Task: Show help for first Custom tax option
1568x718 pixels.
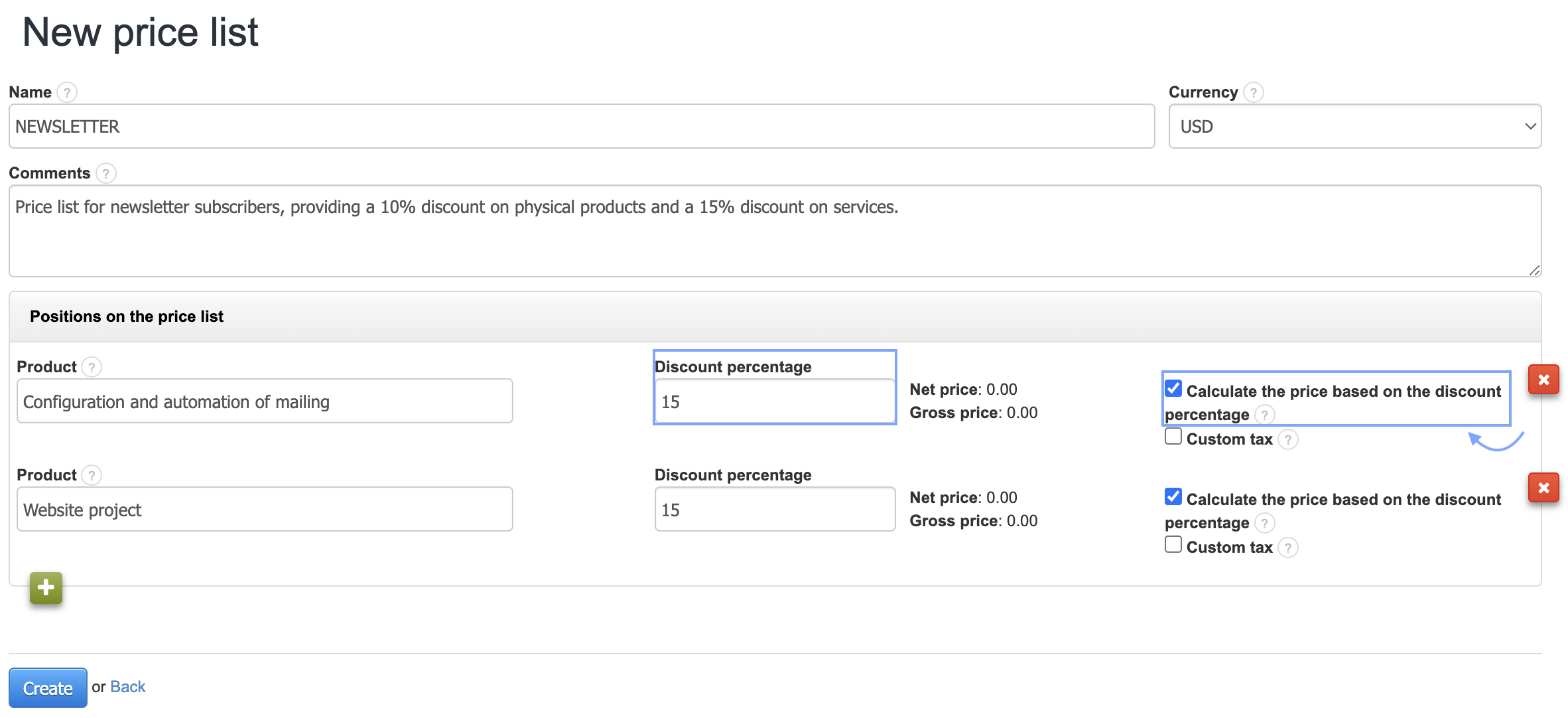Action: [1287, 439]
